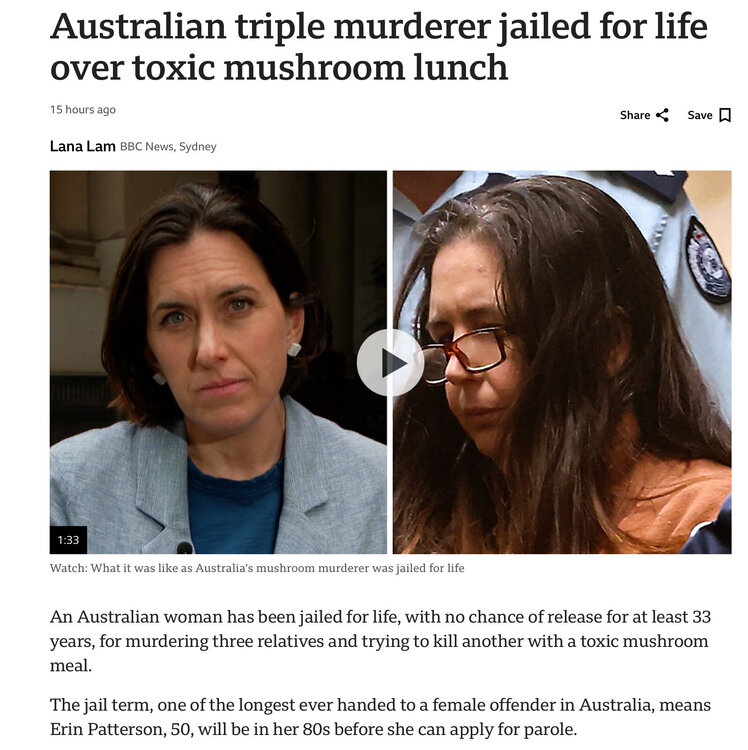Click the Watch video caption text
Image resolution: width=748 pixels, height=750 pixels.
pos(257,568)
